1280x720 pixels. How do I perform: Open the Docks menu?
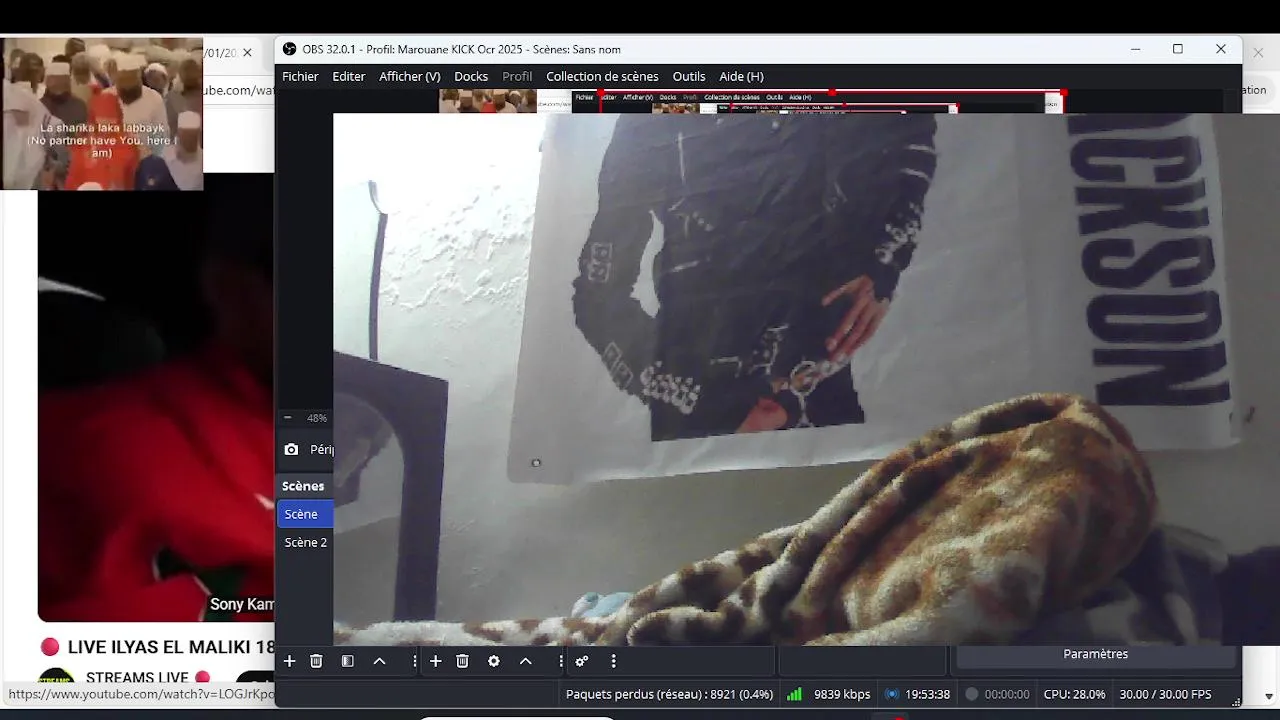(471, 76)
